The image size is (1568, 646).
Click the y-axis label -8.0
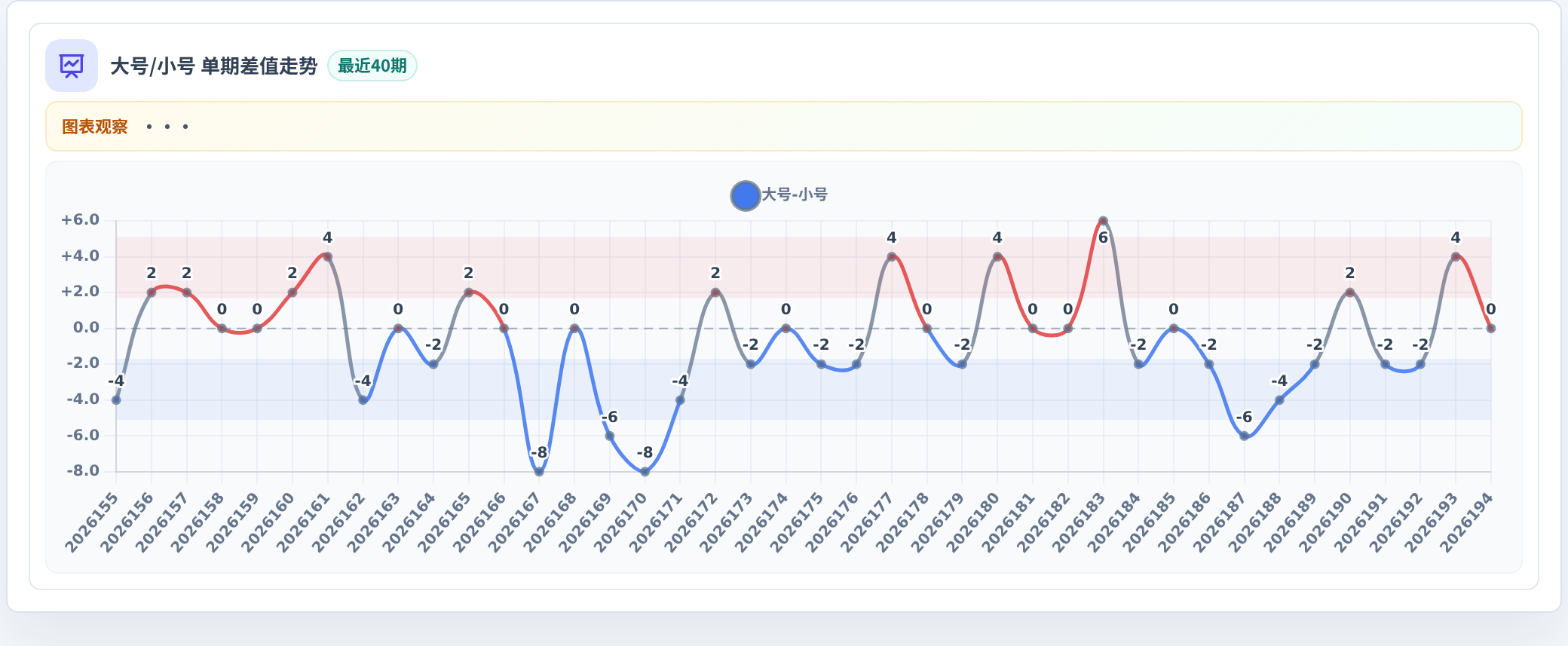pos(83,471)
